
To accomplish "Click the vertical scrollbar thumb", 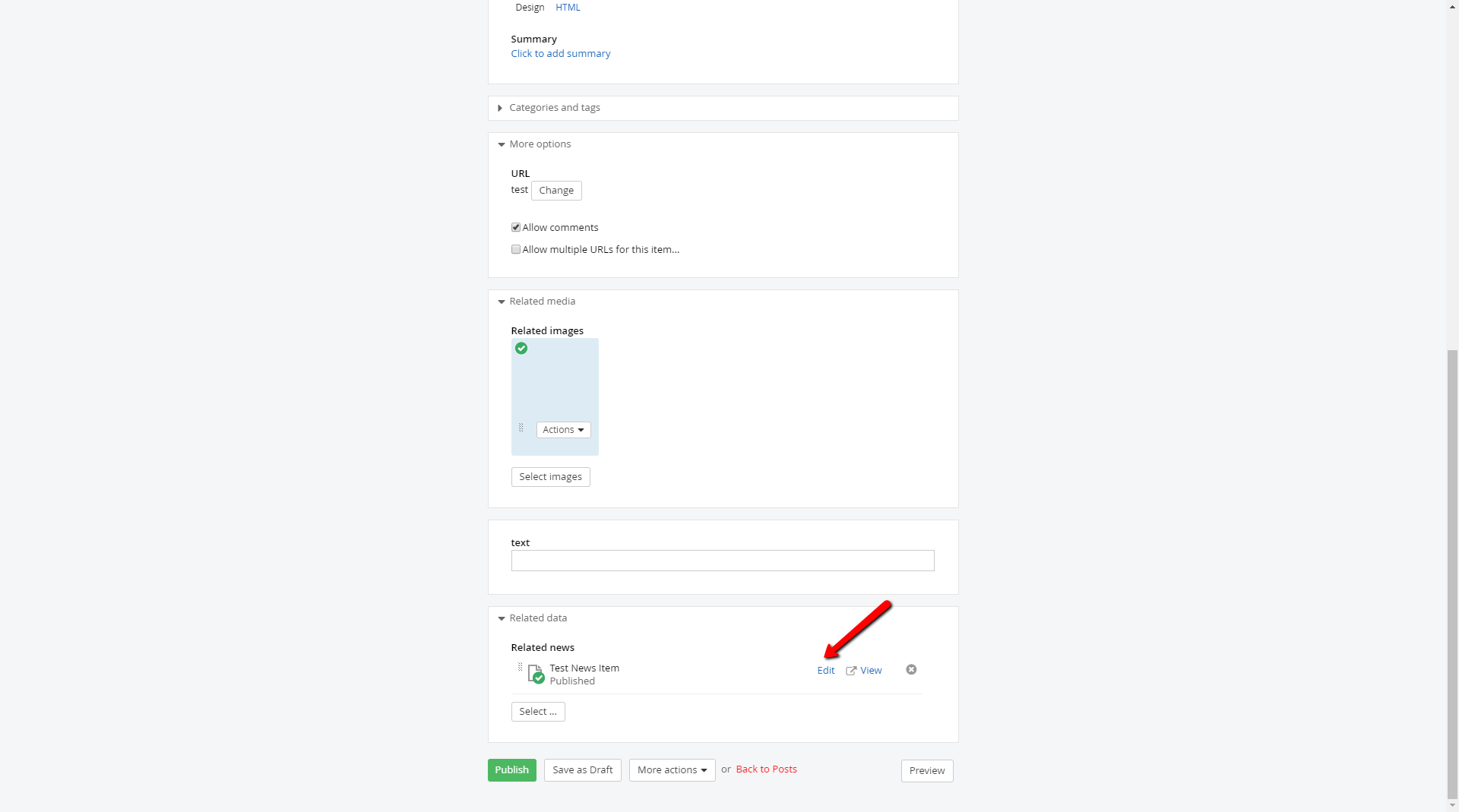I will pos(1452,573).
